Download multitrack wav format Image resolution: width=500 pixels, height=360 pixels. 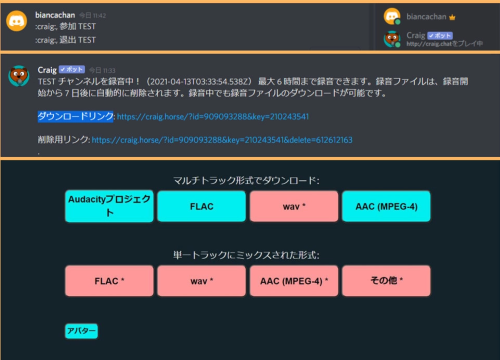tap(294, 206)
